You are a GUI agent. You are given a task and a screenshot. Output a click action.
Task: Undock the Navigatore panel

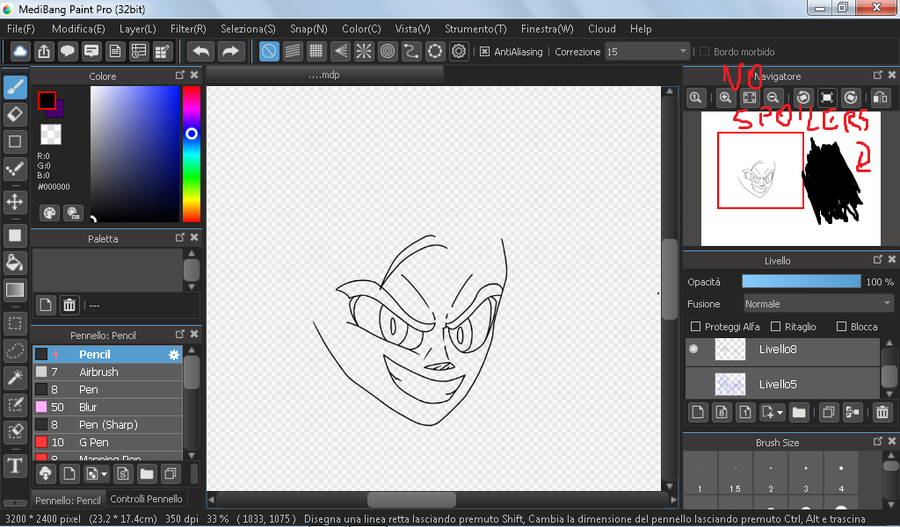click(878, 75)
